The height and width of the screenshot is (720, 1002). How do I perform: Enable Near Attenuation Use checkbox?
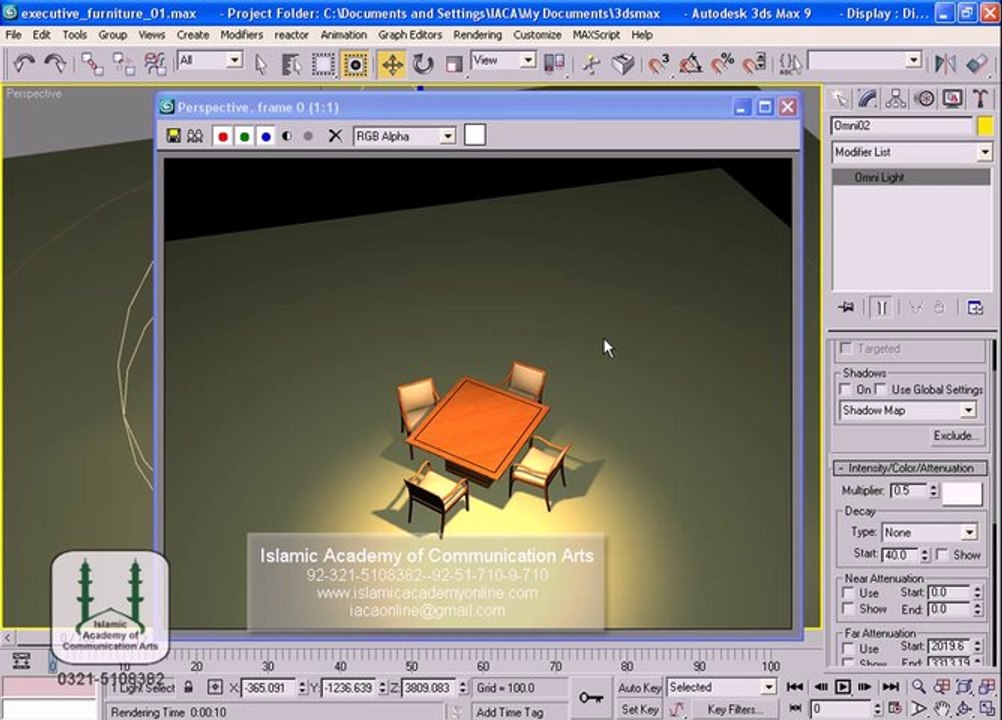coord(848,593)
